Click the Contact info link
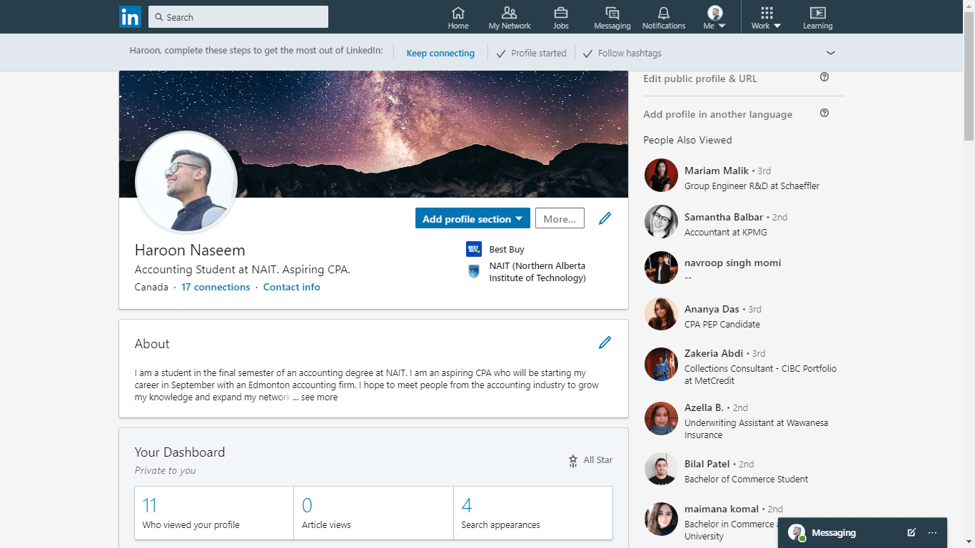 pos(291,287)
